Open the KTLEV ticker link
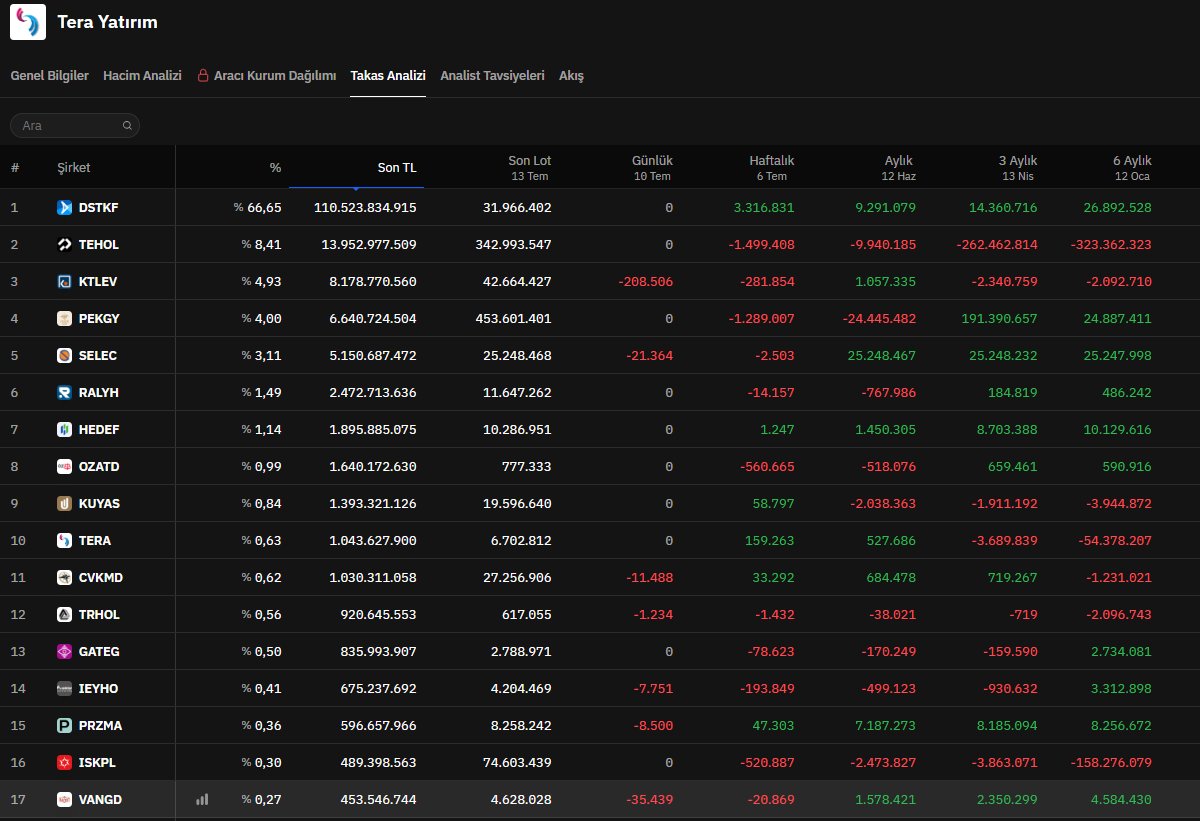The width and height of the screenshot is (1200, 821). pyautogui.click(x=98, y=282)
